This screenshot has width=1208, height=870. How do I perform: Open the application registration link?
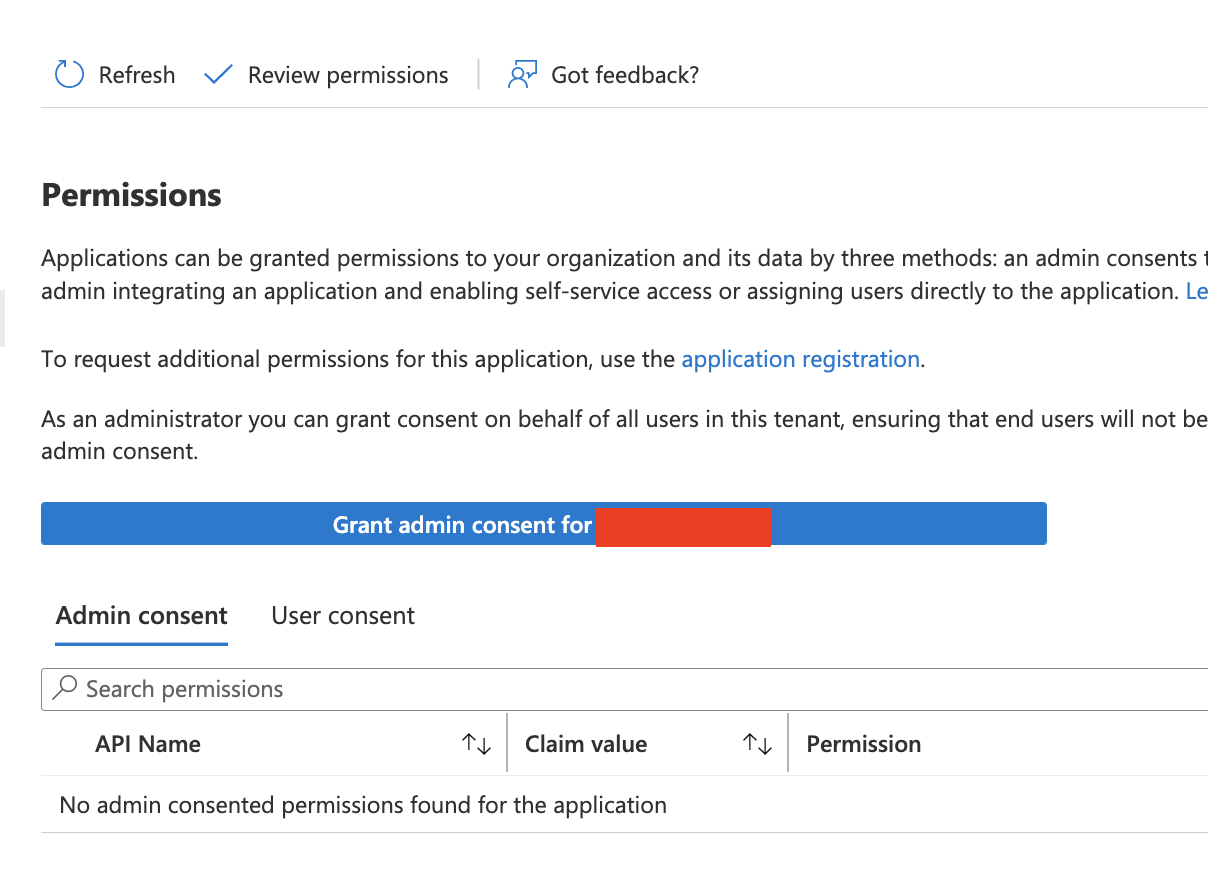800,359
